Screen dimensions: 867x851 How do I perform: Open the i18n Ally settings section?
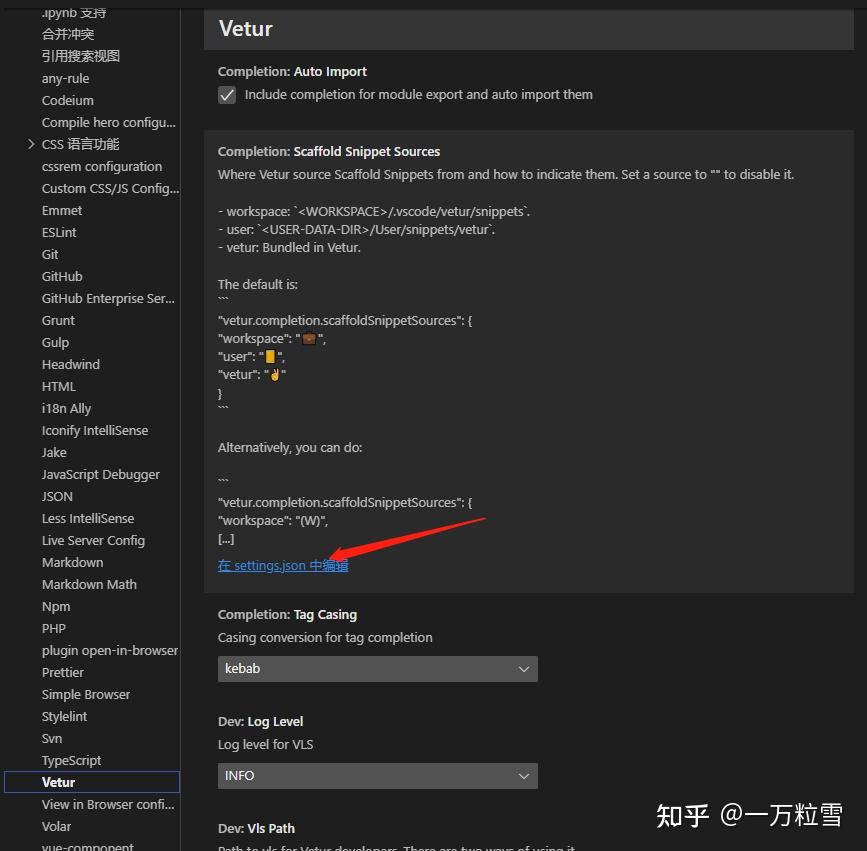tap(66, 408)
